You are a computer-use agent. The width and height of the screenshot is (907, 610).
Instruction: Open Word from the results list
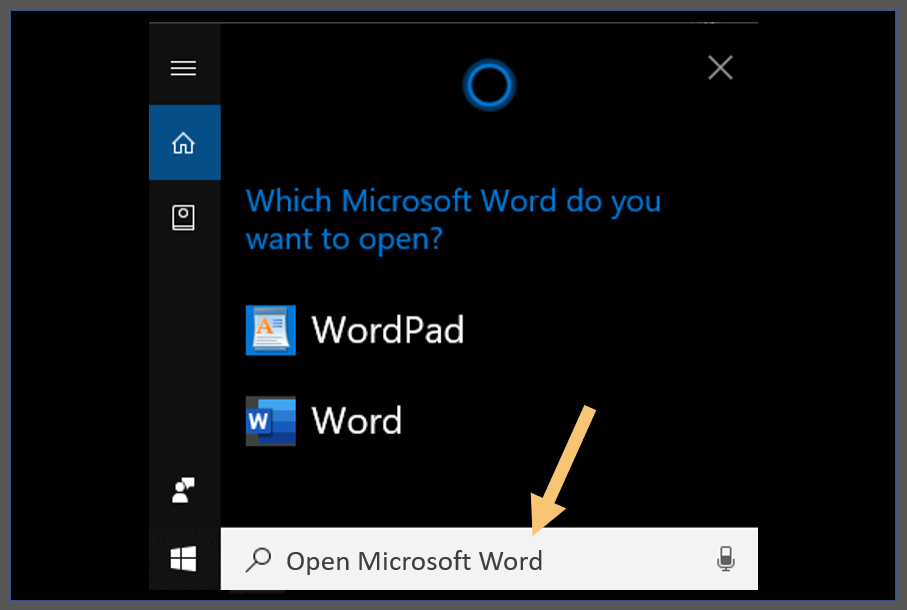[x=356, y=420]
